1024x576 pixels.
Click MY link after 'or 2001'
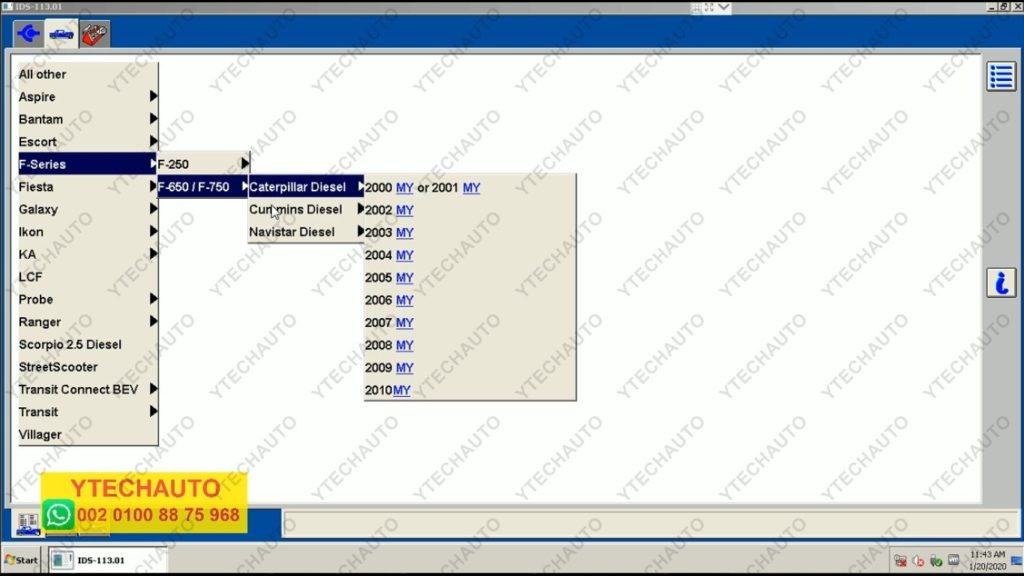[472, 187]
